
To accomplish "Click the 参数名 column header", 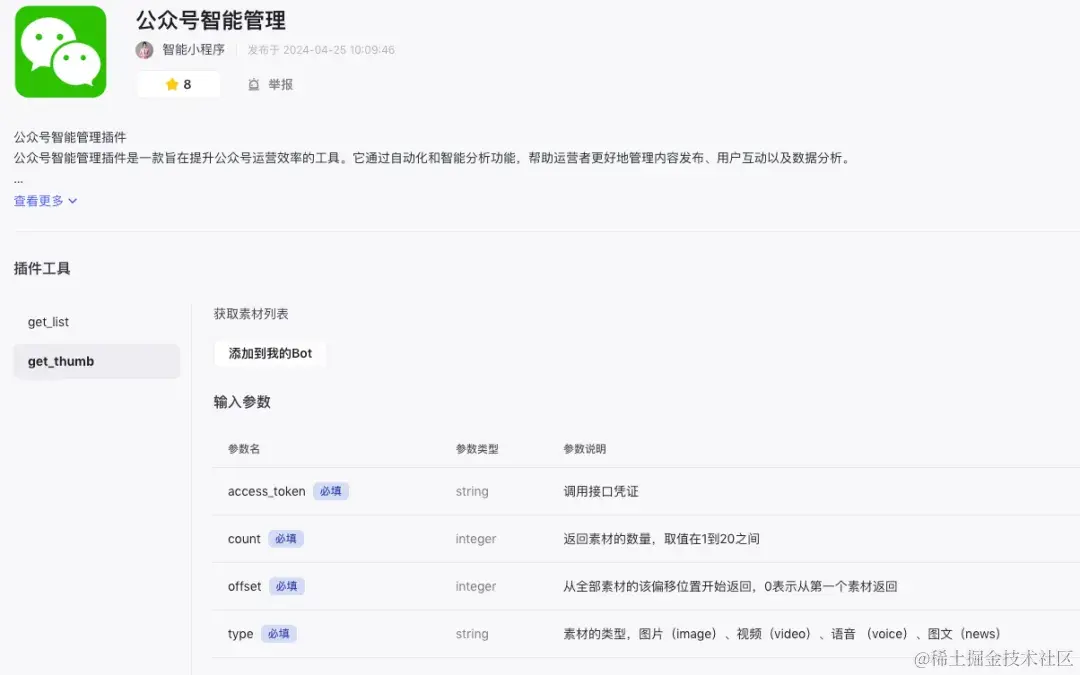I will [244, 449].
